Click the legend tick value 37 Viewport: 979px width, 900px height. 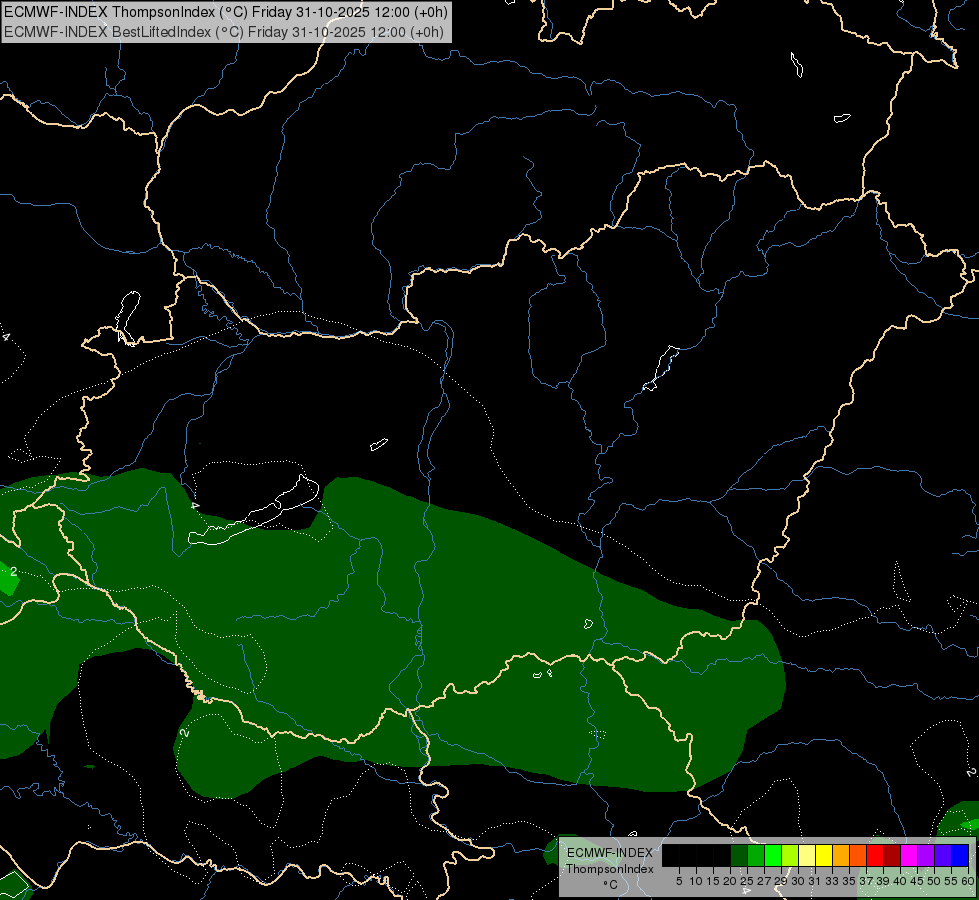[867, 881]
